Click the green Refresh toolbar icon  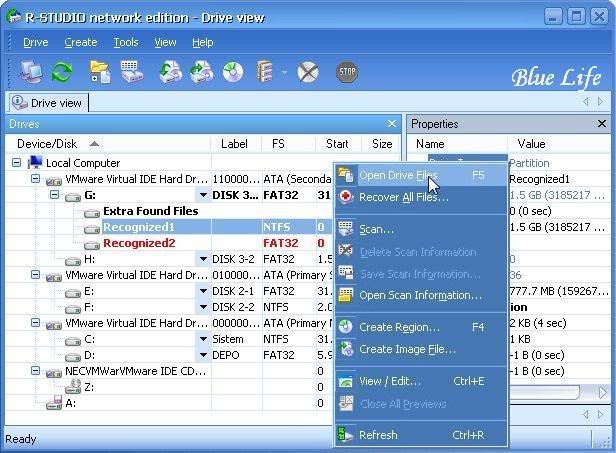(x=62, y=72)
